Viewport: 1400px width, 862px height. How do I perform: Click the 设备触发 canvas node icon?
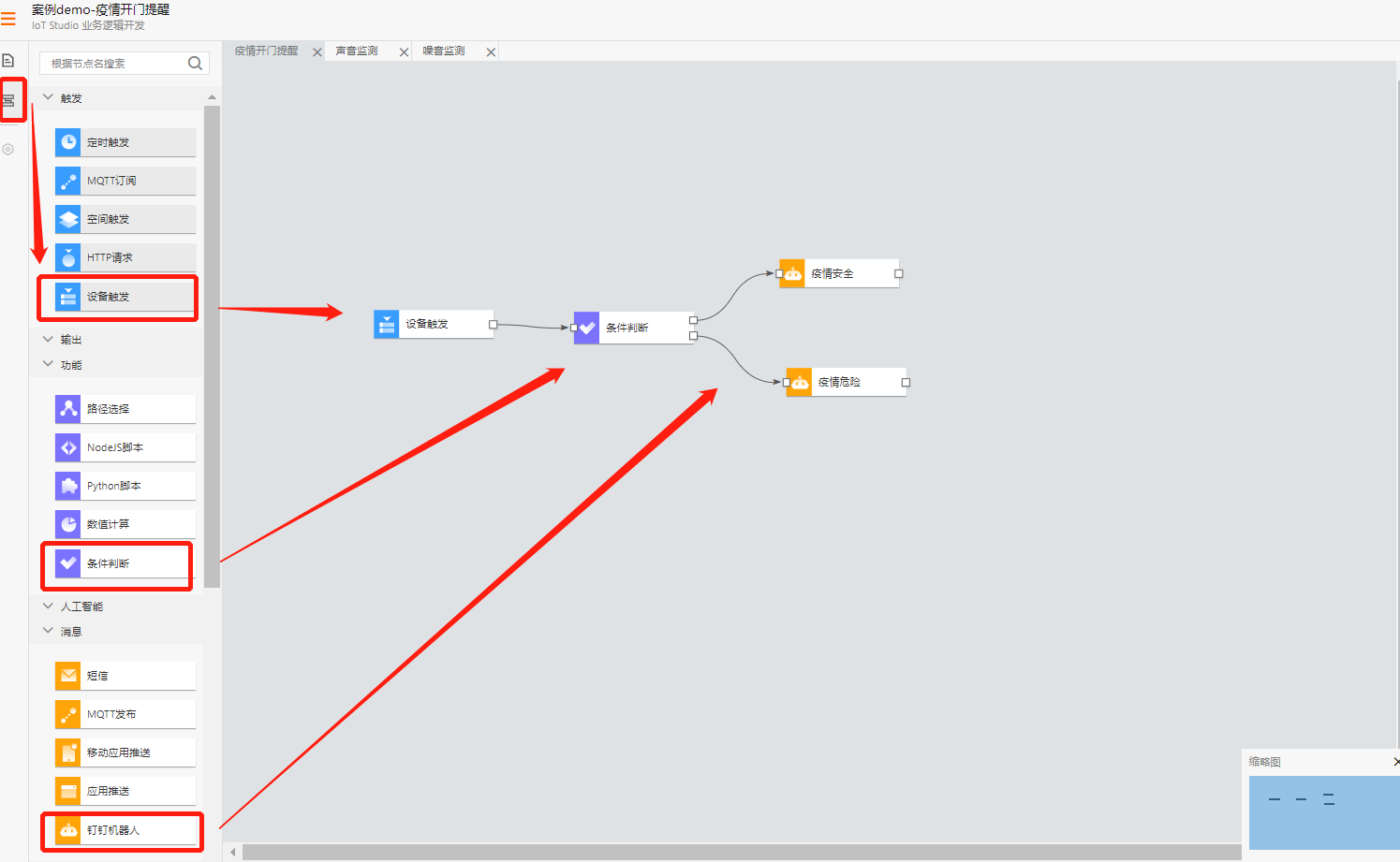pyautogui.click(x=387, y=324)
